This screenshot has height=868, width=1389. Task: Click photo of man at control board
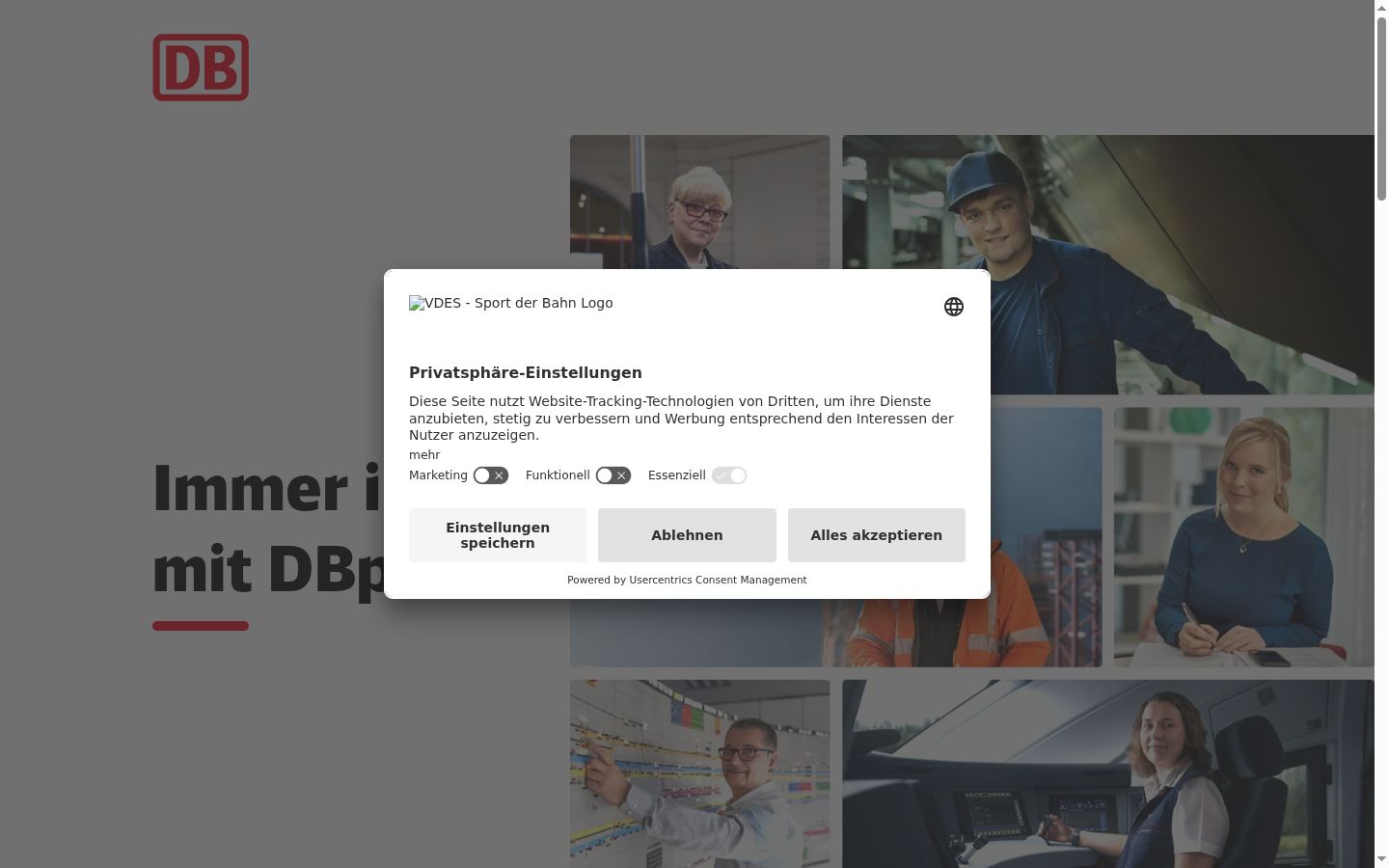point(699,773)
